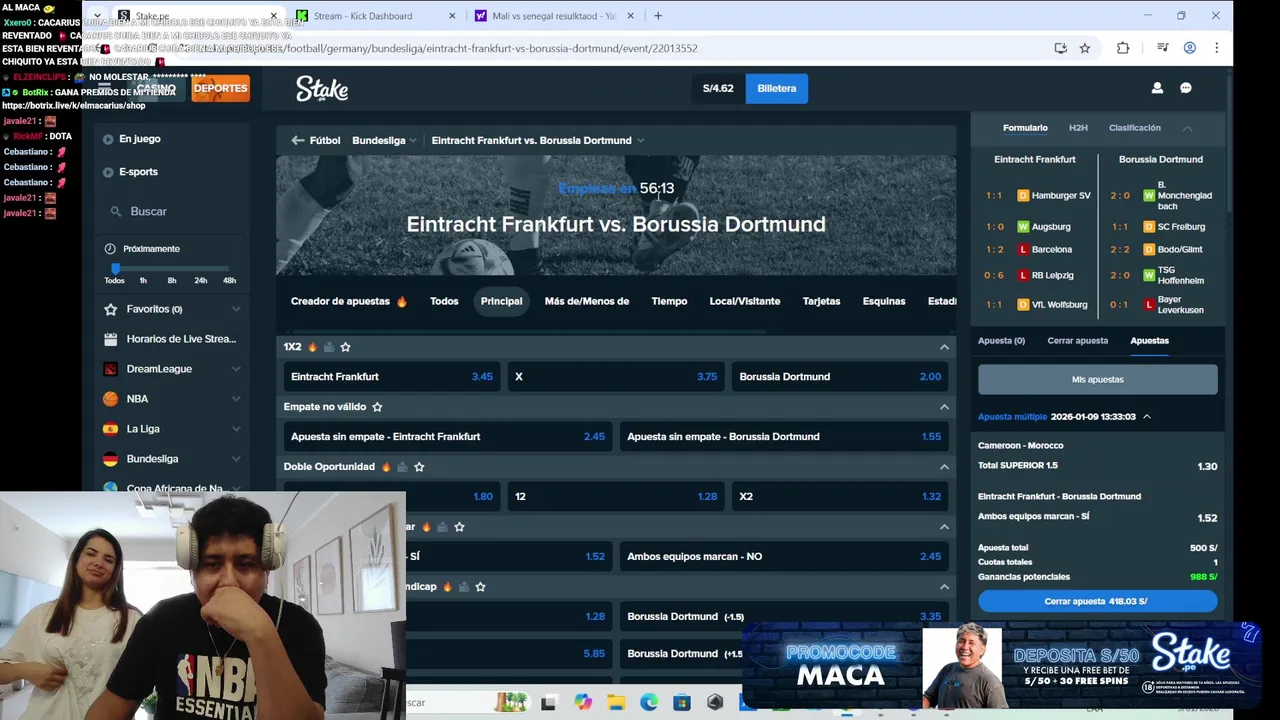
Task: Select the draw X at odds 3.75
Action: click(615, 376)
